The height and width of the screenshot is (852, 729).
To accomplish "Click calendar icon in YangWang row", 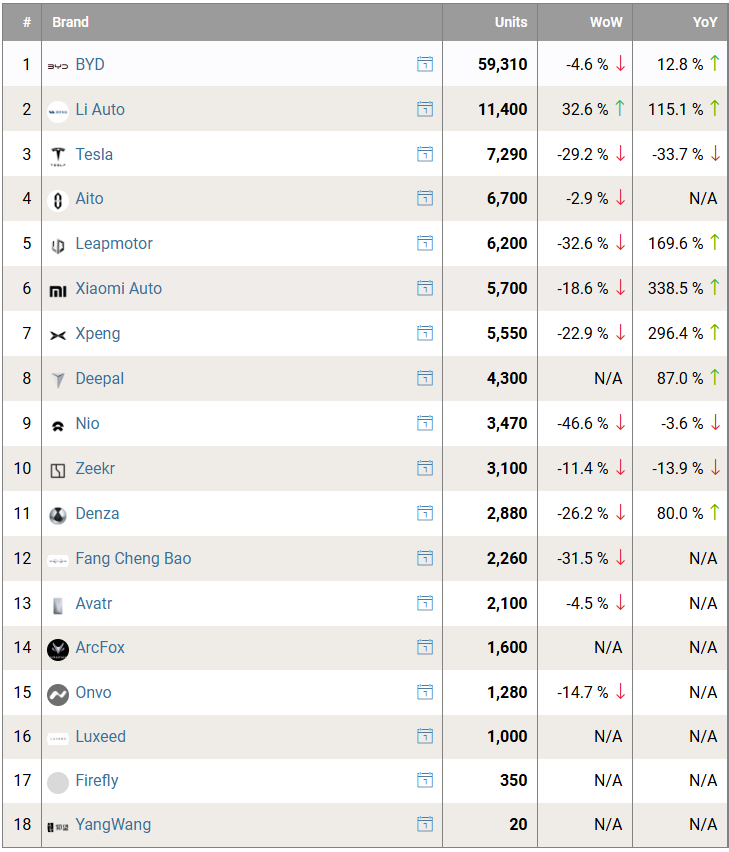I will [425, 825].
